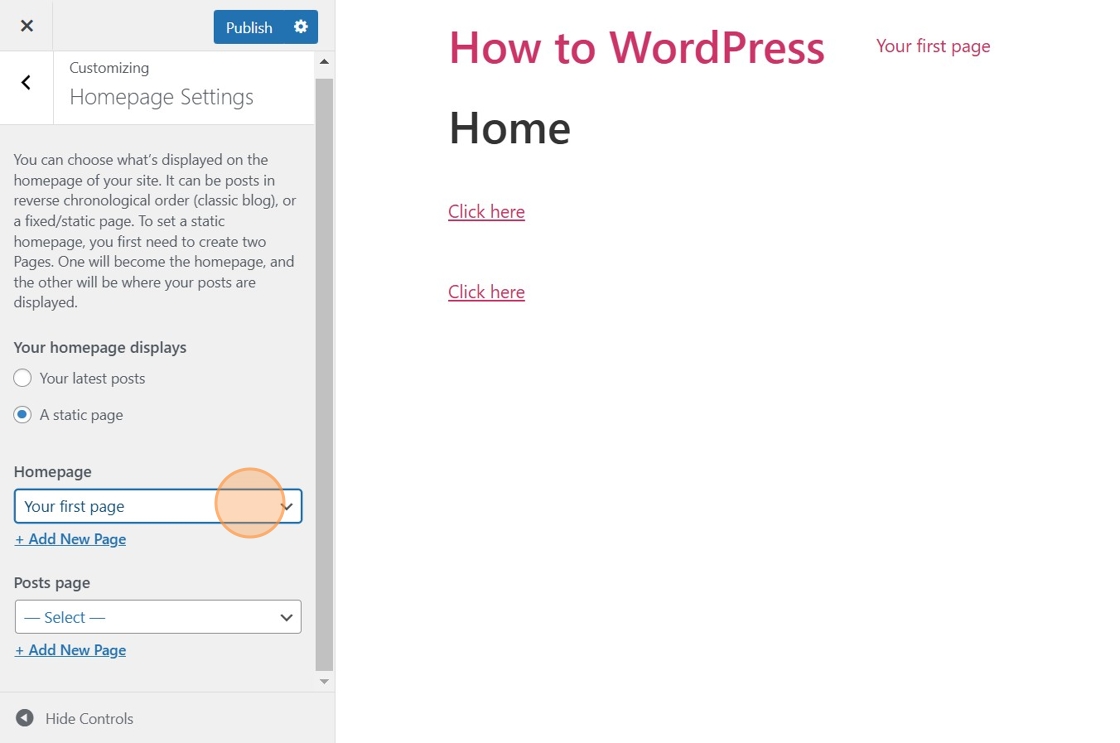The image size is (1120, 743).
Task: Select the 'Your latest posts' radio button
Action: click(x=23, y=378)
